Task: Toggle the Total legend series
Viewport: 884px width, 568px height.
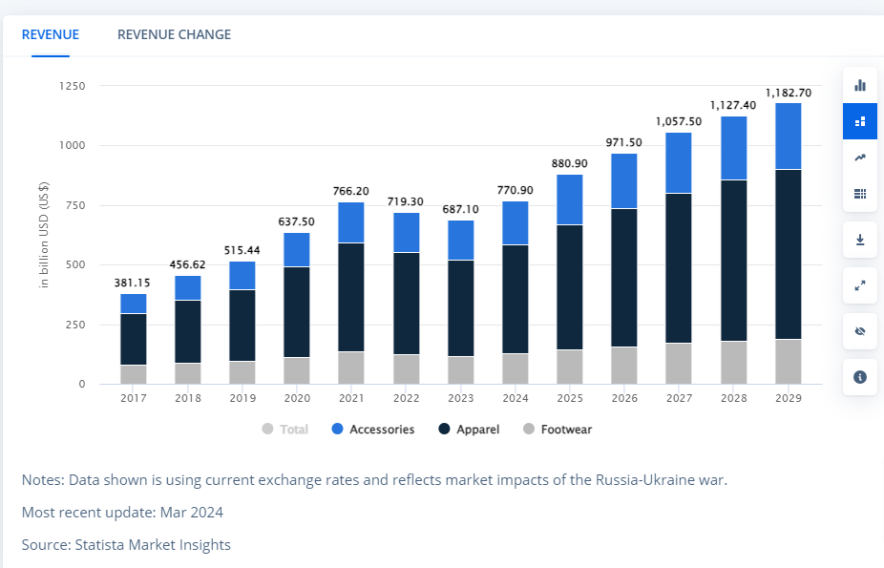Action: click(x=285, y=429)
